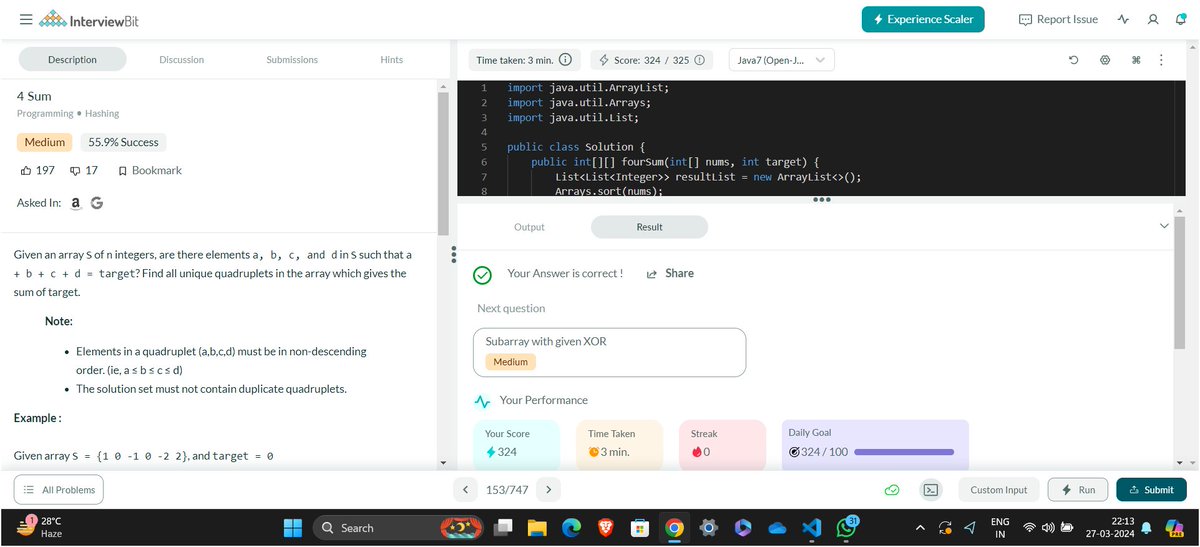Click the Time Taken 3 min card
The height and width of the screenshot is (547, 1200).
point(619,443)
